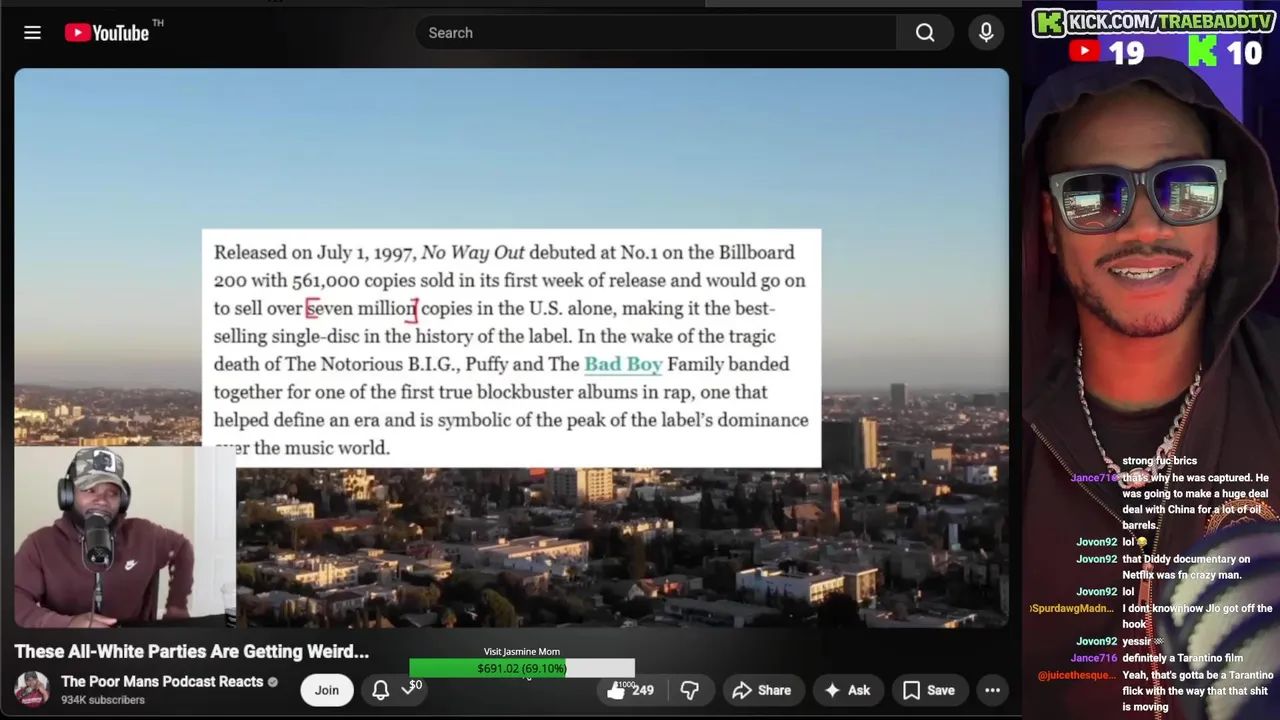
Task: Dislike the video with thumbs down
Action: pyautogui.click(x=690, y=690)
